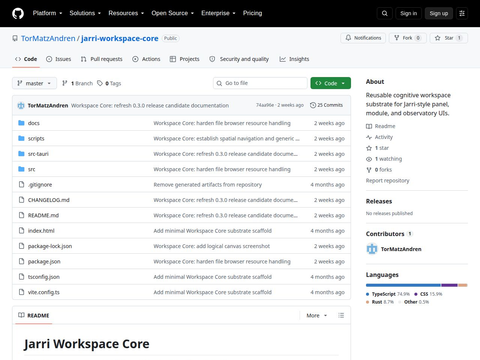
Task: View the 25 Commits history
Action: pos(326,105)
